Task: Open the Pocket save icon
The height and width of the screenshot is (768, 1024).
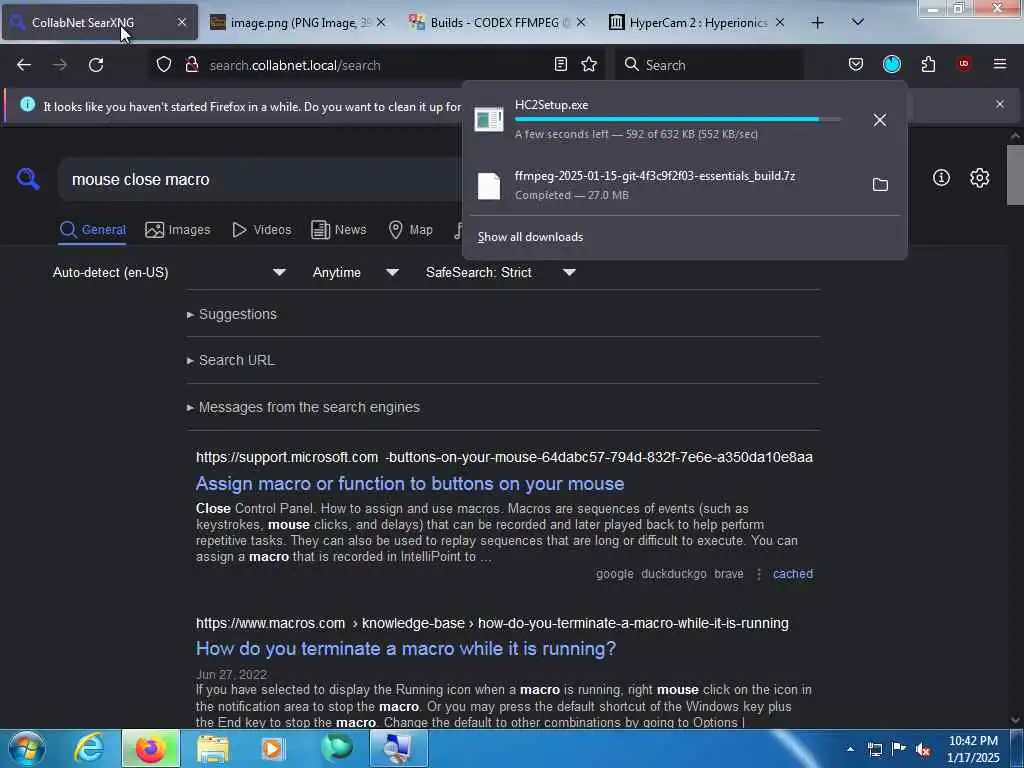Action: tap(856, 64)
